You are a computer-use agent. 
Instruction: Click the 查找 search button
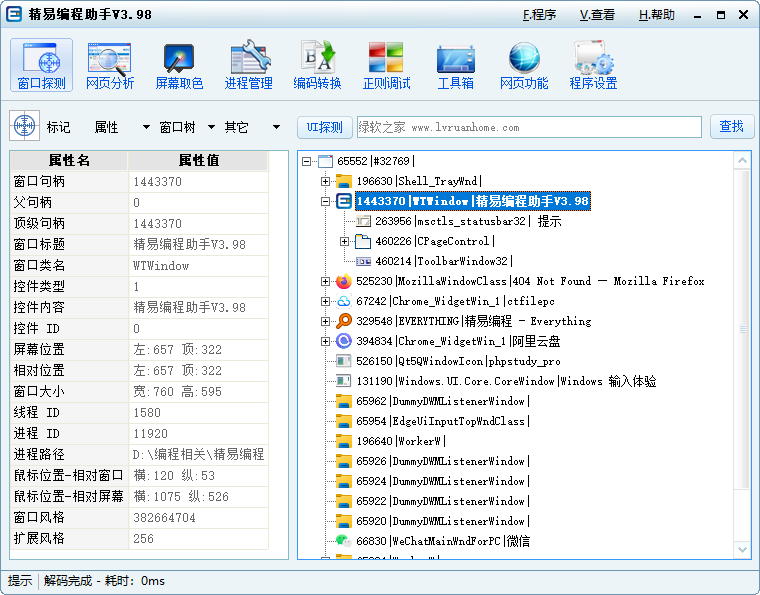(x=731, y=127)
